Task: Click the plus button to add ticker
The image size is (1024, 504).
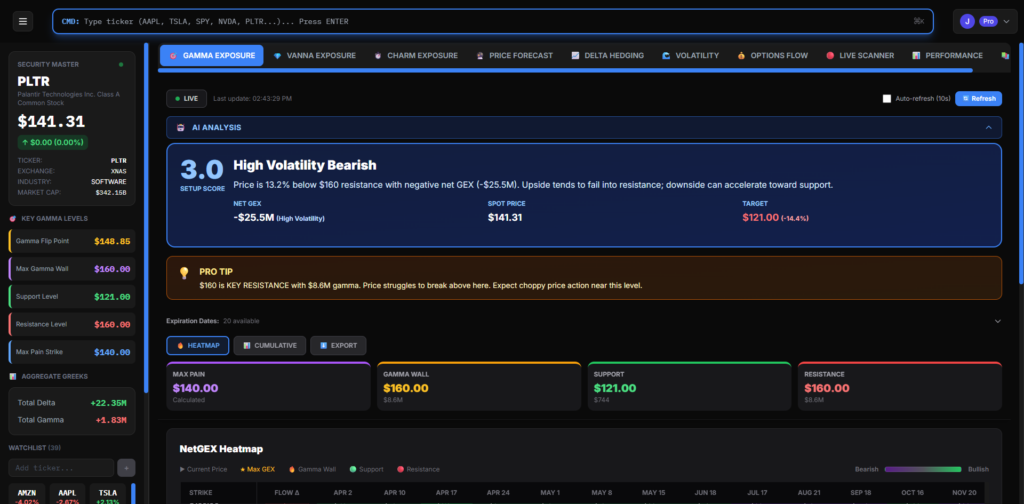Action: coord(127,467)
